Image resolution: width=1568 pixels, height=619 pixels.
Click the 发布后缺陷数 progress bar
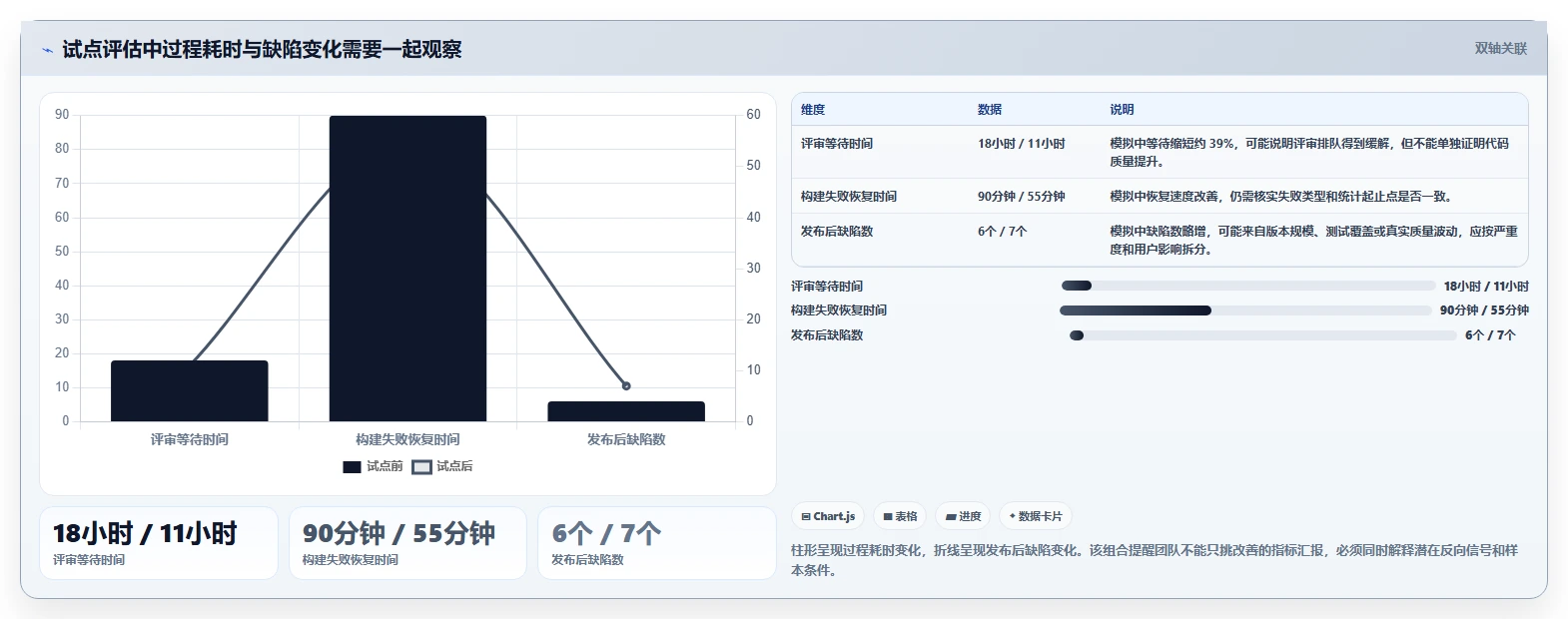(x=1262, y=335)
